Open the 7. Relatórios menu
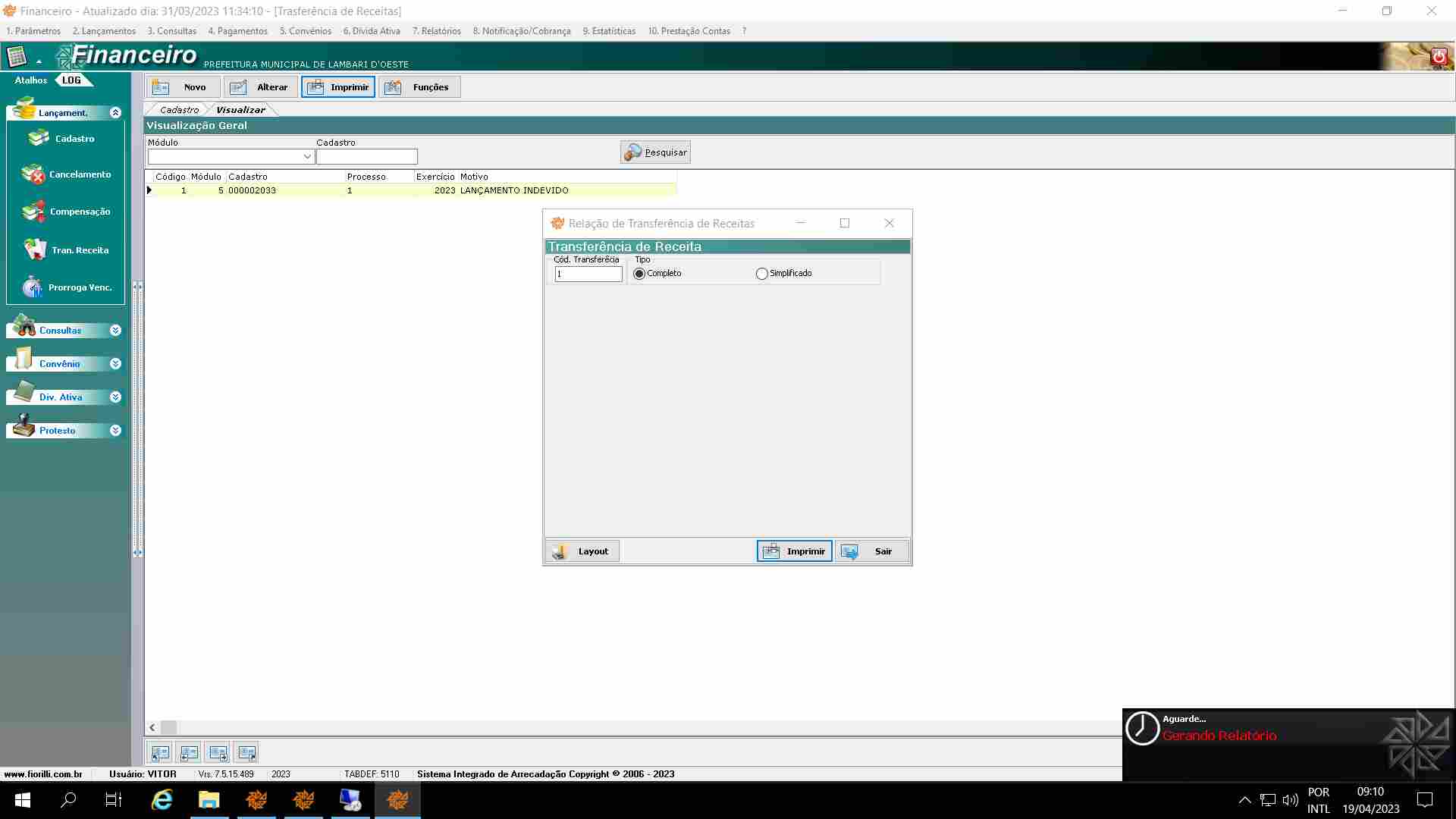The height and width of the screenshot is (819, 1456). (436, 31)
